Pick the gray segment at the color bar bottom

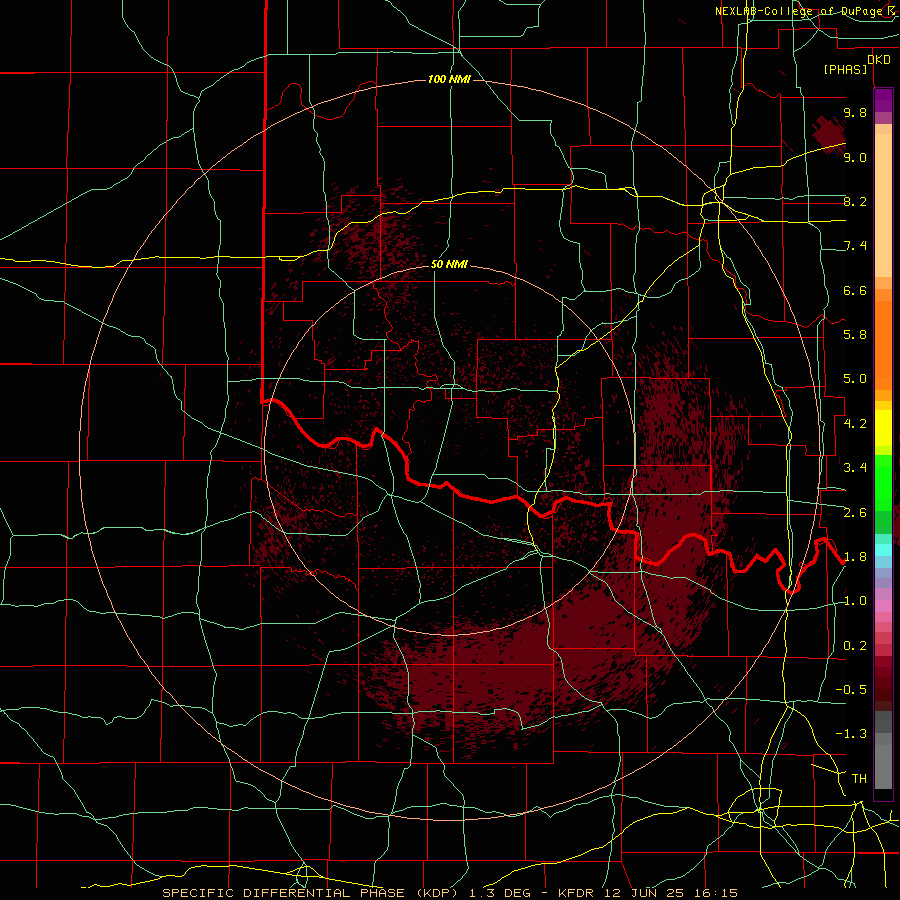tap(883, 768)
